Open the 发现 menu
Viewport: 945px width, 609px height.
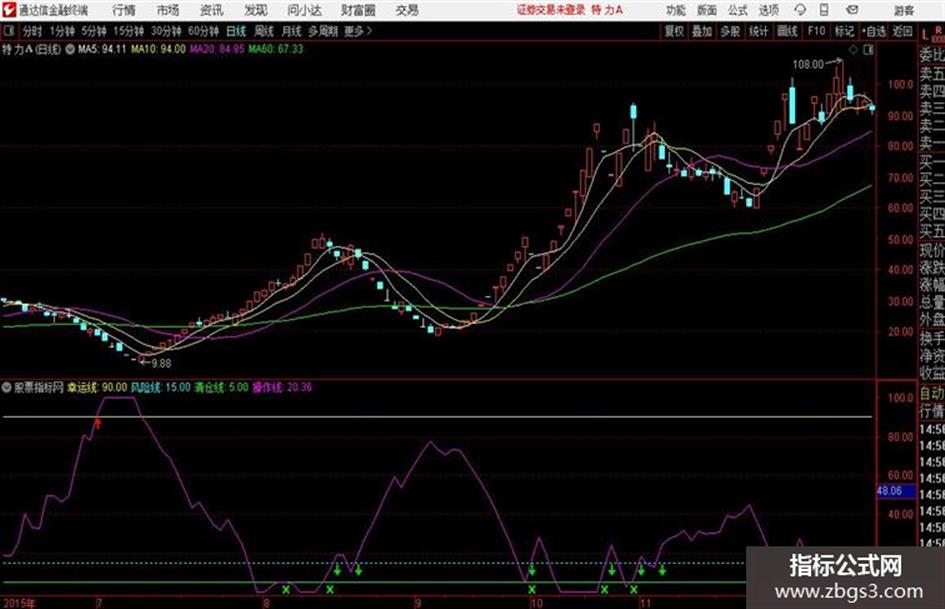click(256, 10)
